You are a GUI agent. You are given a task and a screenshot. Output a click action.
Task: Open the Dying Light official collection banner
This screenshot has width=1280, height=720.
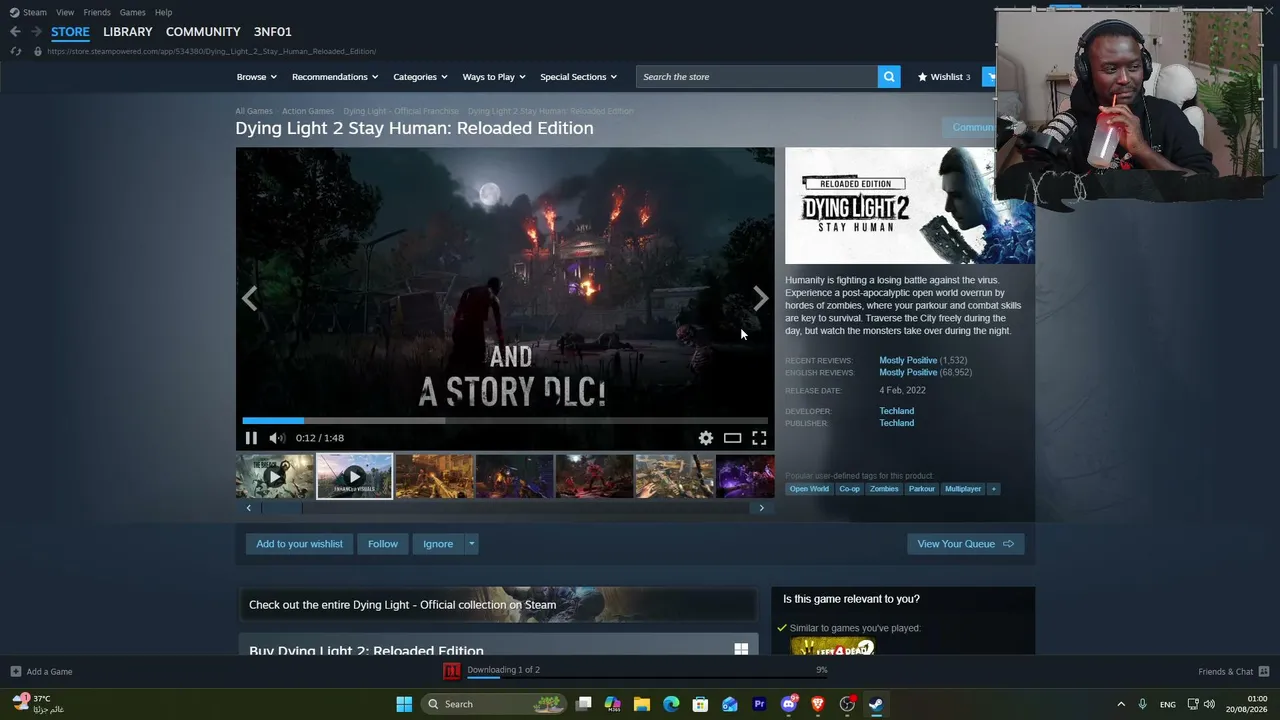497,605
